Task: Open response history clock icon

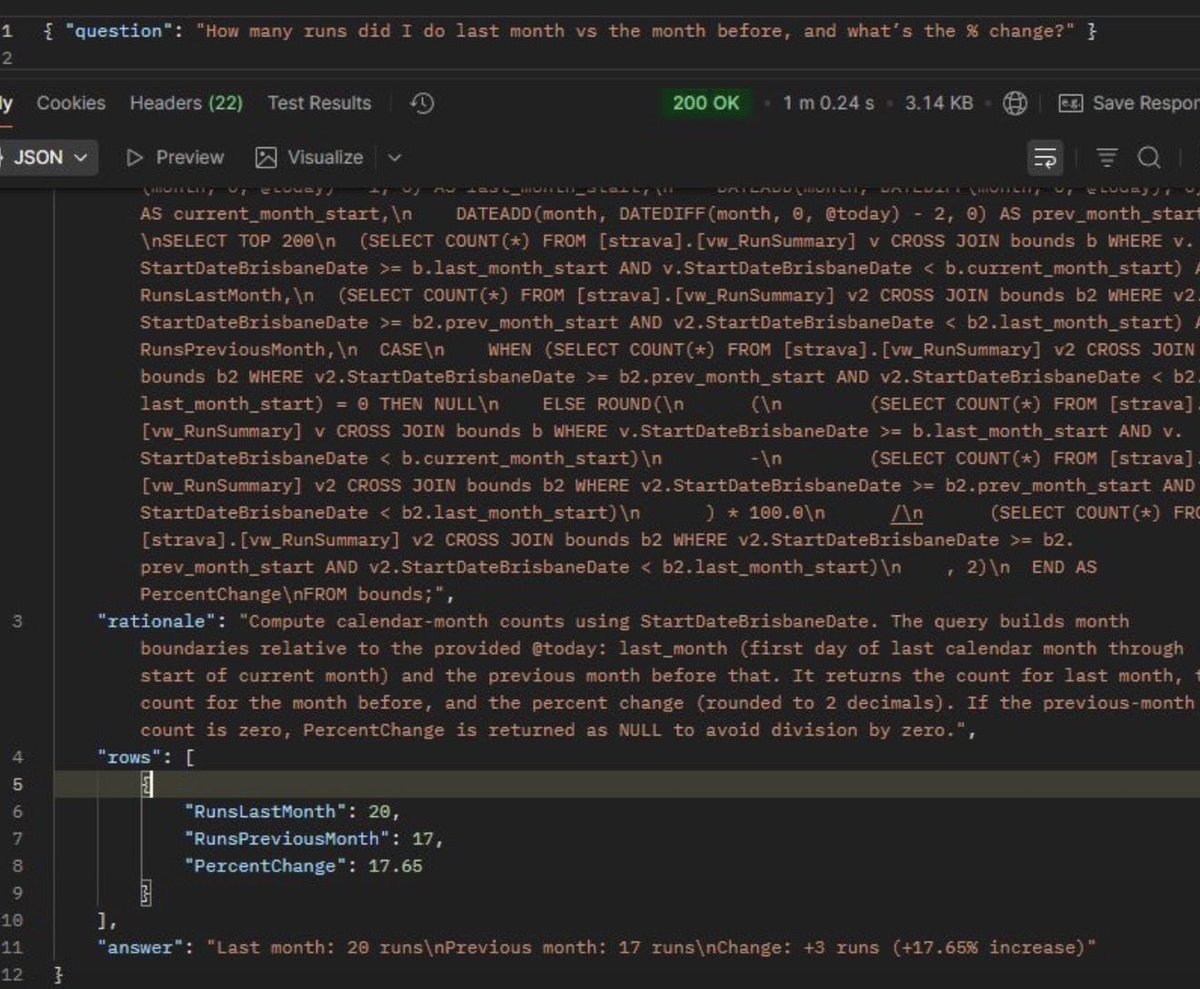Action: (422, 103)
